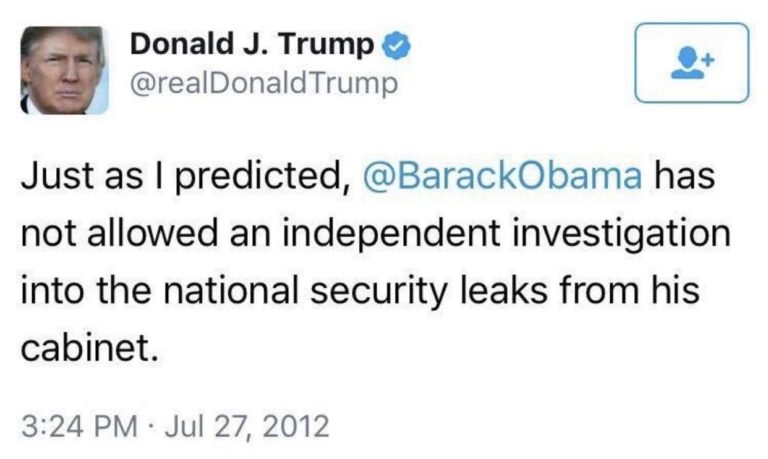The height and width of the screenshot is (459, 768).
Task: Click the word "cabinet." in the tweet
Action: click(90, 353)
